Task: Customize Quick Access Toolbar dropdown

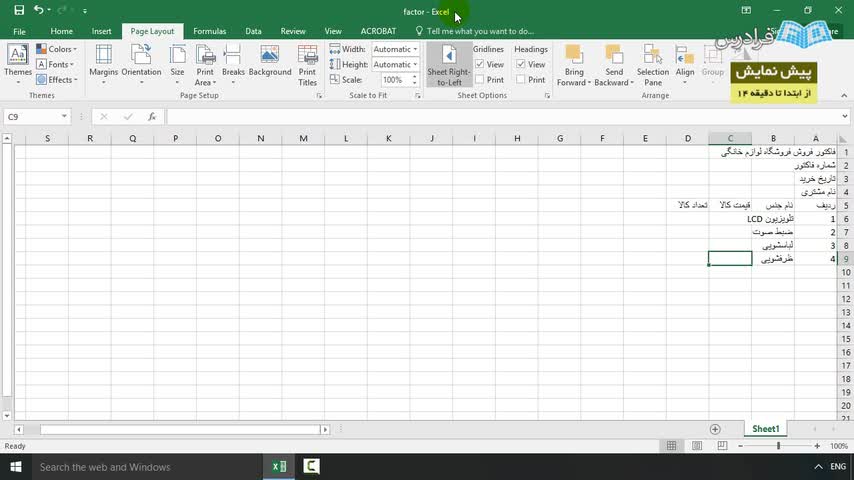Action: pos(85,11)
